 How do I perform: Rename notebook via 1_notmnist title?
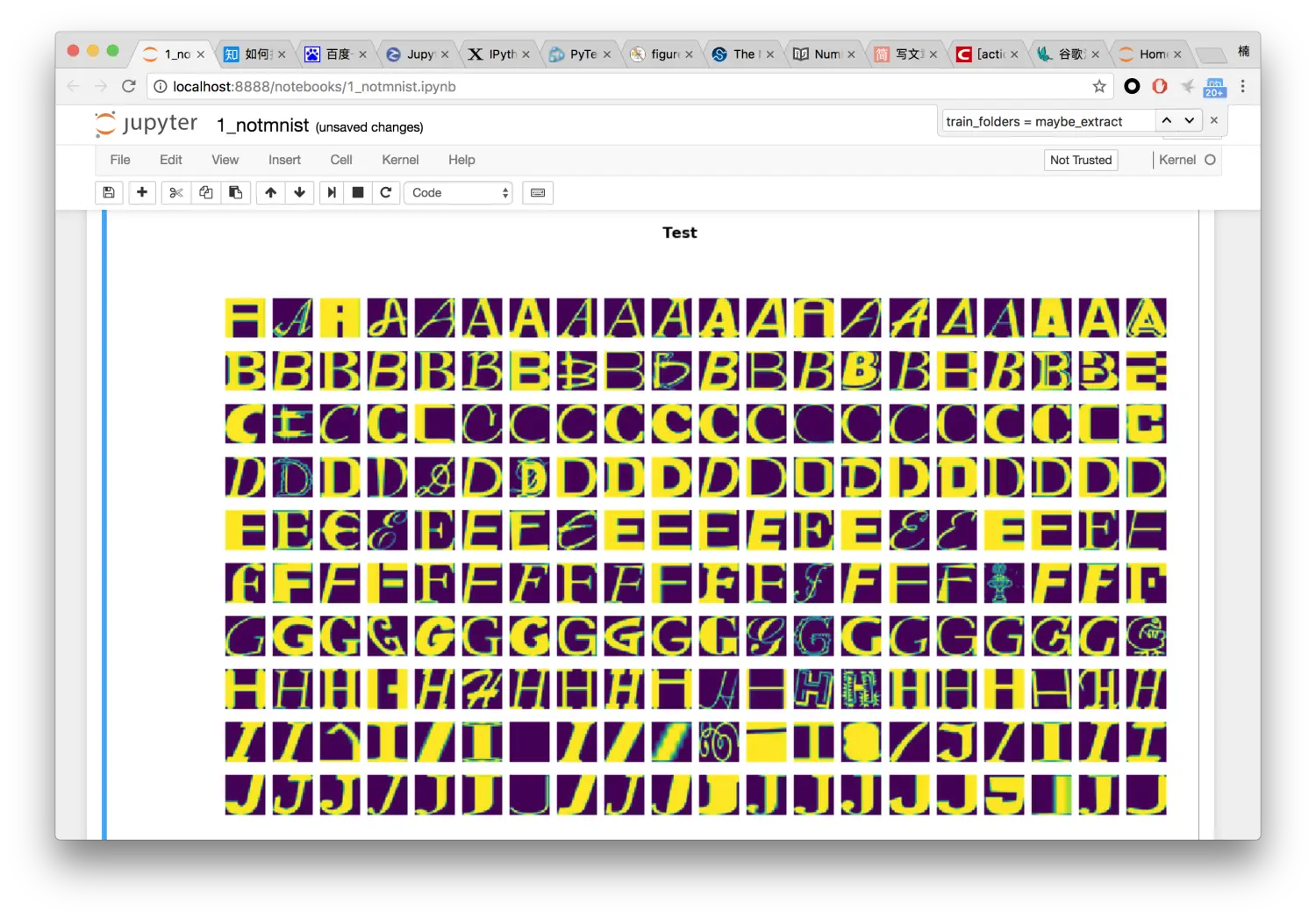[x=262, y=126]
